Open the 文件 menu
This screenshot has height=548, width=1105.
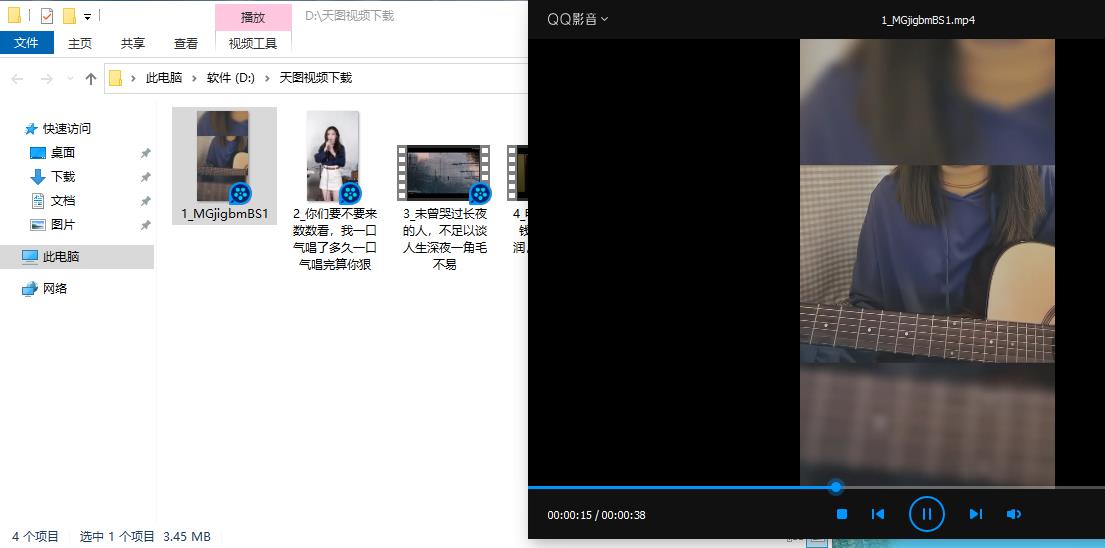tap(27, 43)
